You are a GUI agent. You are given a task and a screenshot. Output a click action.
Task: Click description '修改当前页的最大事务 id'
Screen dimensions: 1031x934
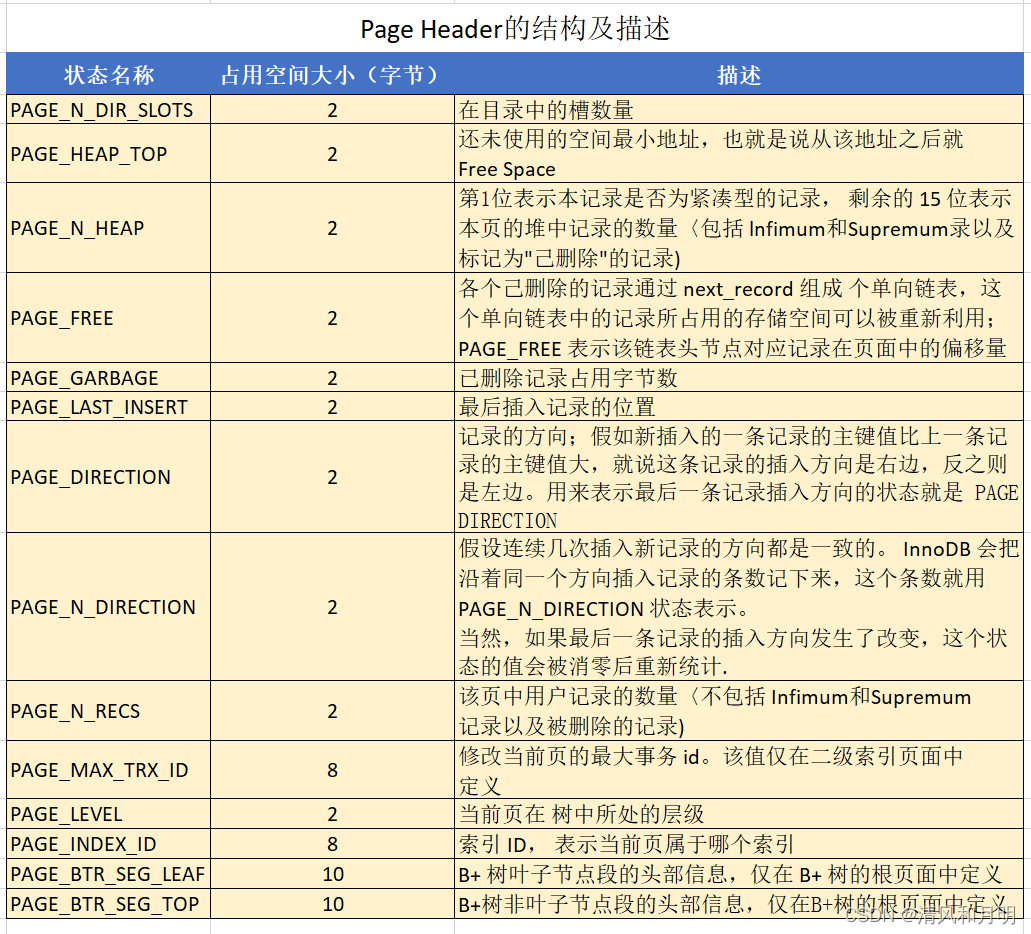point(739,770)
